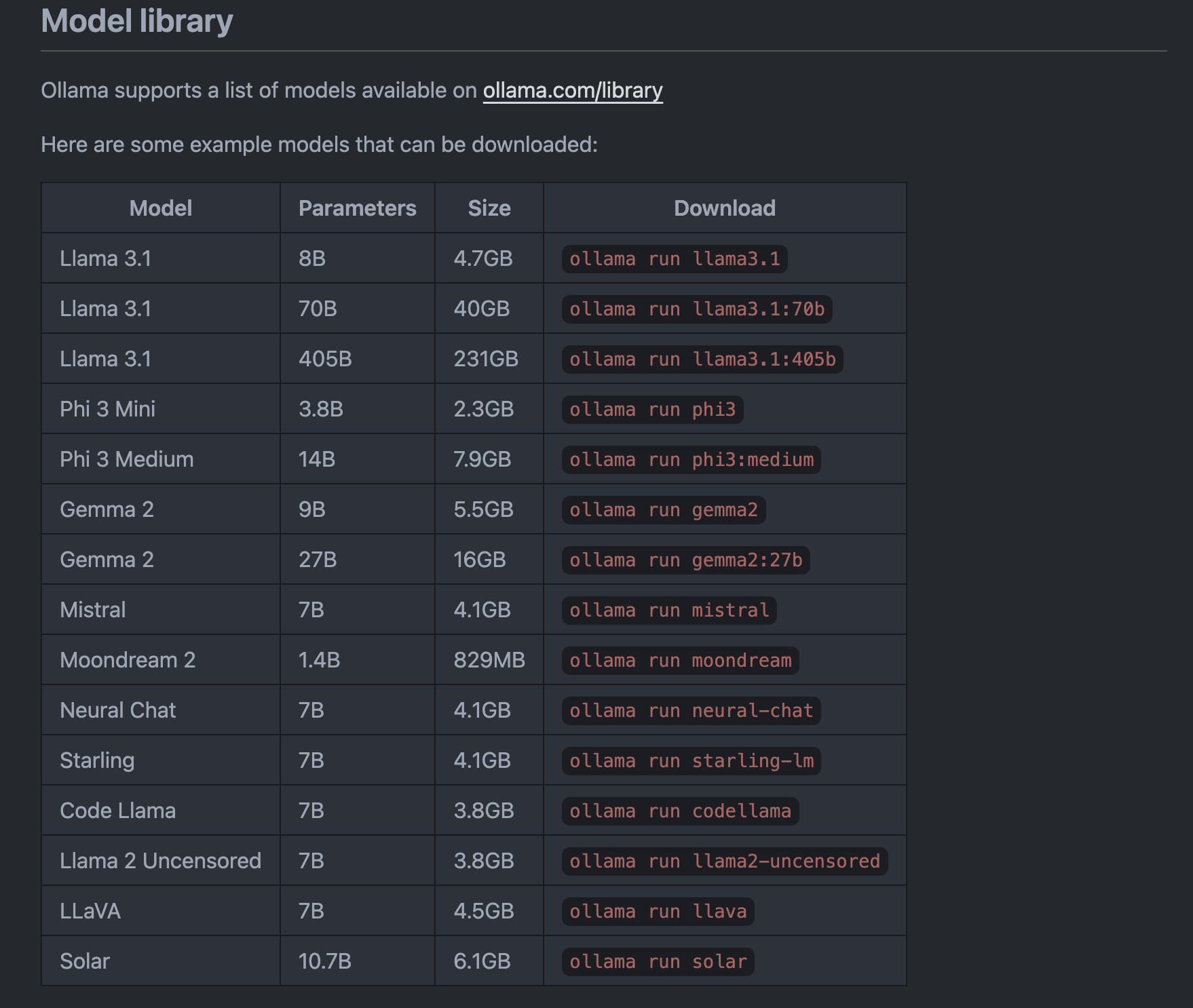Open the ollama.com/library link

[573, 90]
